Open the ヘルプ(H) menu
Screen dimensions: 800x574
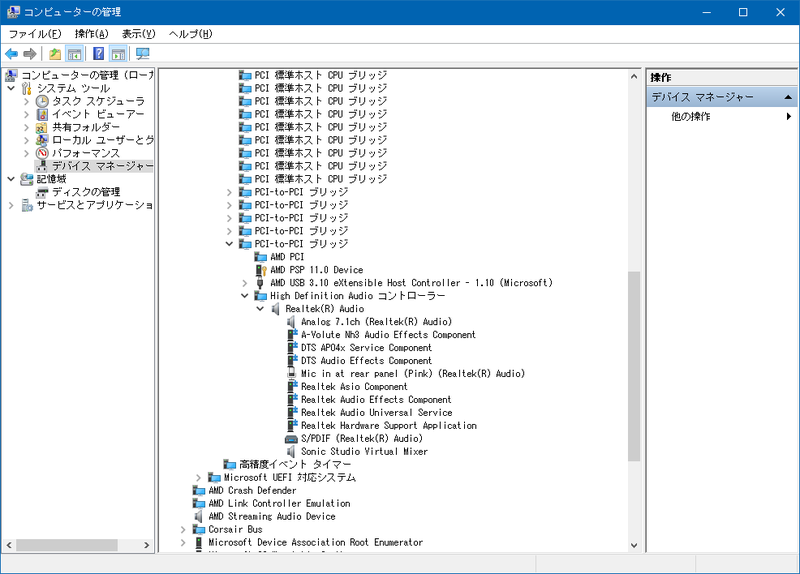190,34
